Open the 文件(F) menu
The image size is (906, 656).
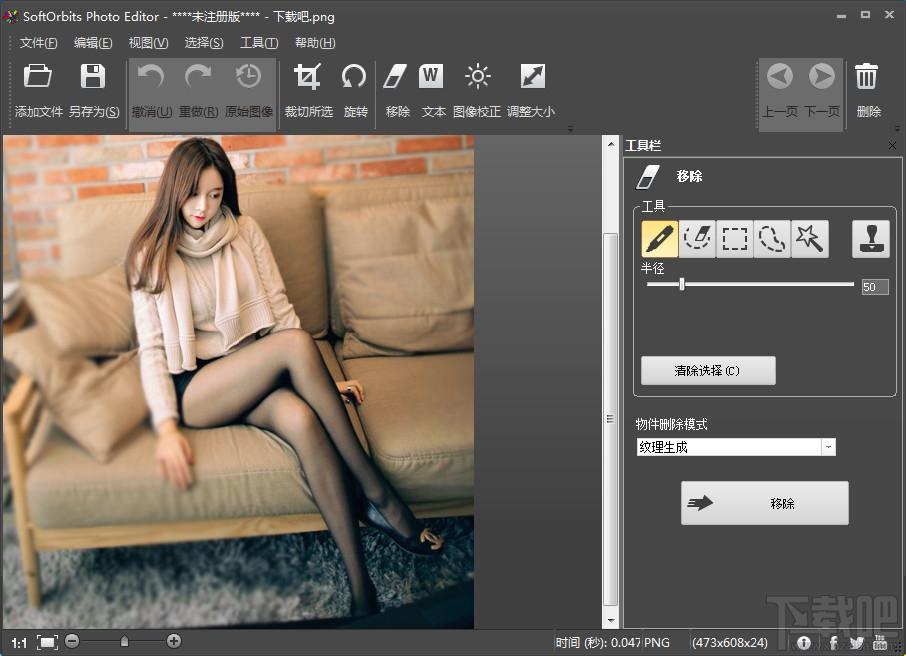(38, 43)
